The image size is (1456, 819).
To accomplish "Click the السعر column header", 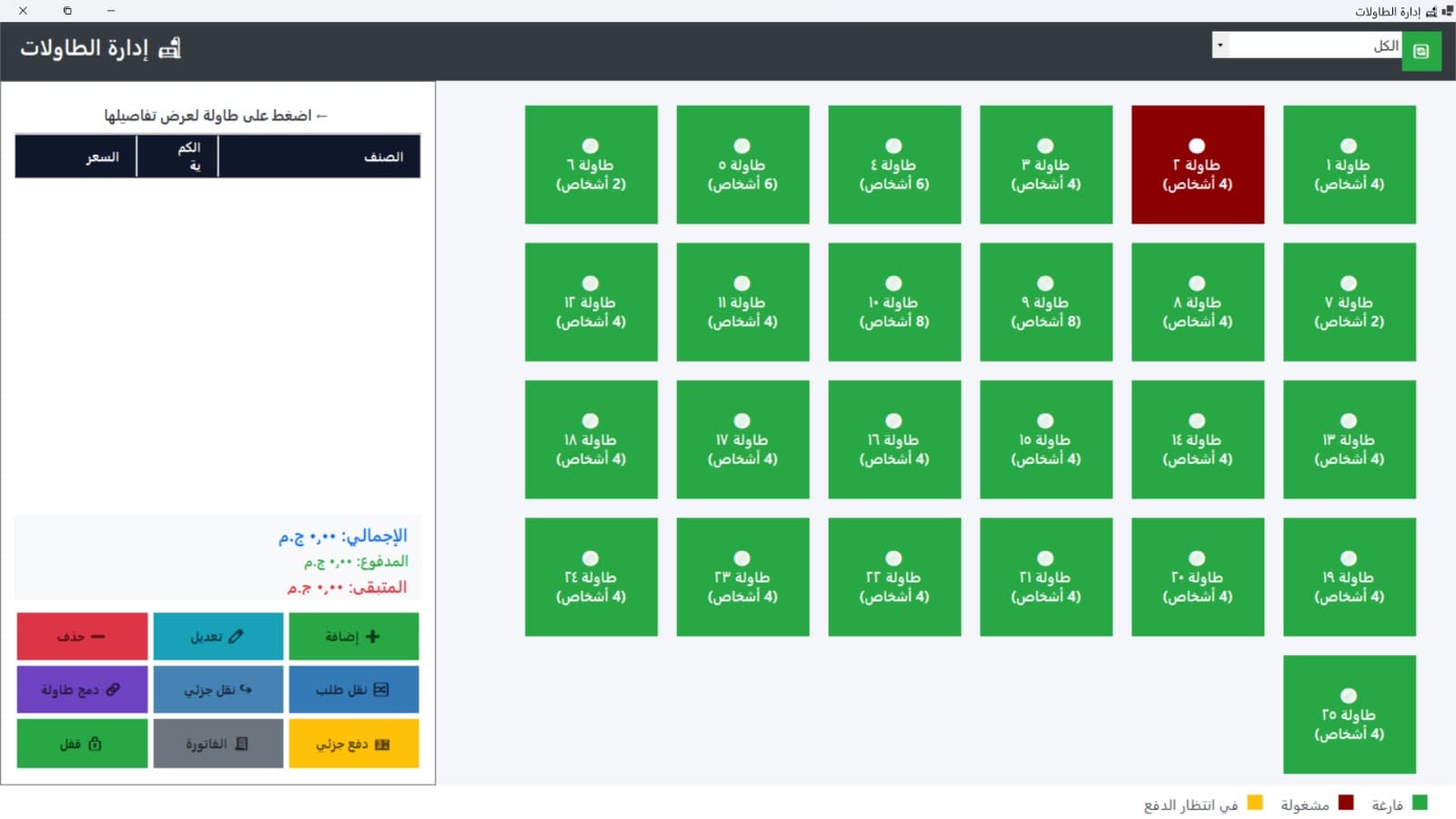I will [x=76, y=157].
